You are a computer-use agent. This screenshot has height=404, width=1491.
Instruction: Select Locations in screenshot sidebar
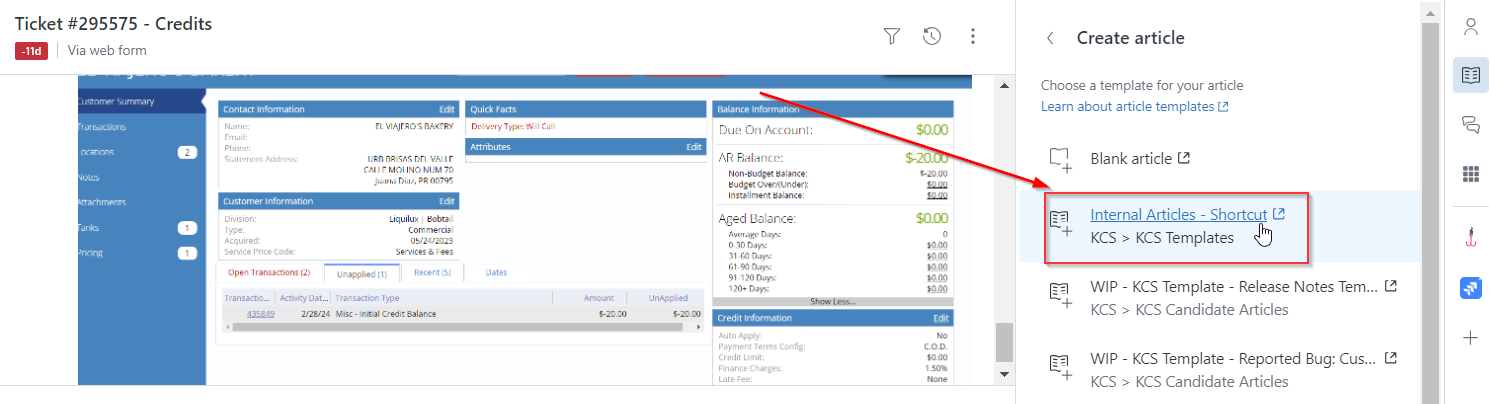pyautogui.click(x=97, y=152)
